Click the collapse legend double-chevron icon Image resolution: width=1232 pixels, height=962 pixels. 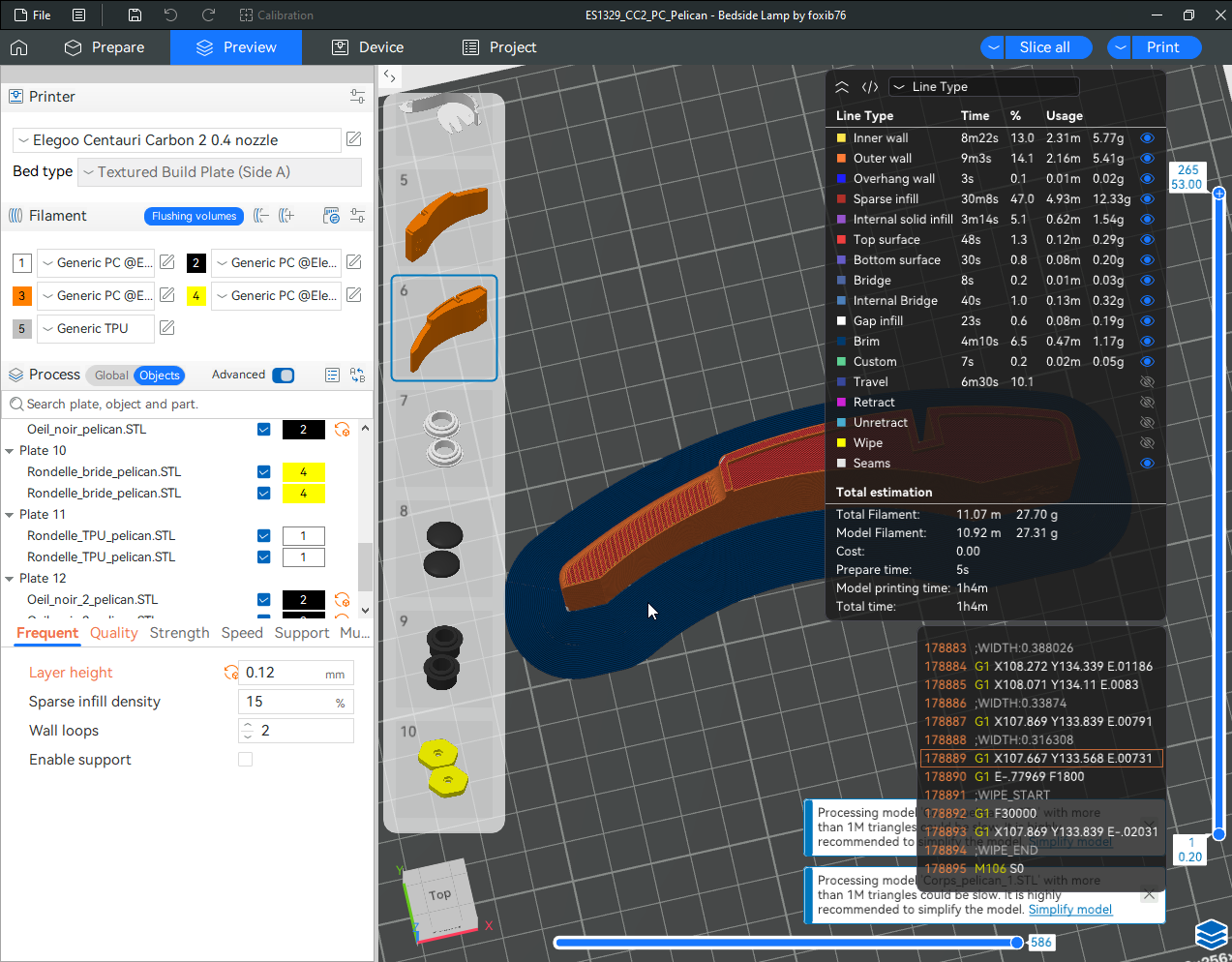tap(842, 87)
